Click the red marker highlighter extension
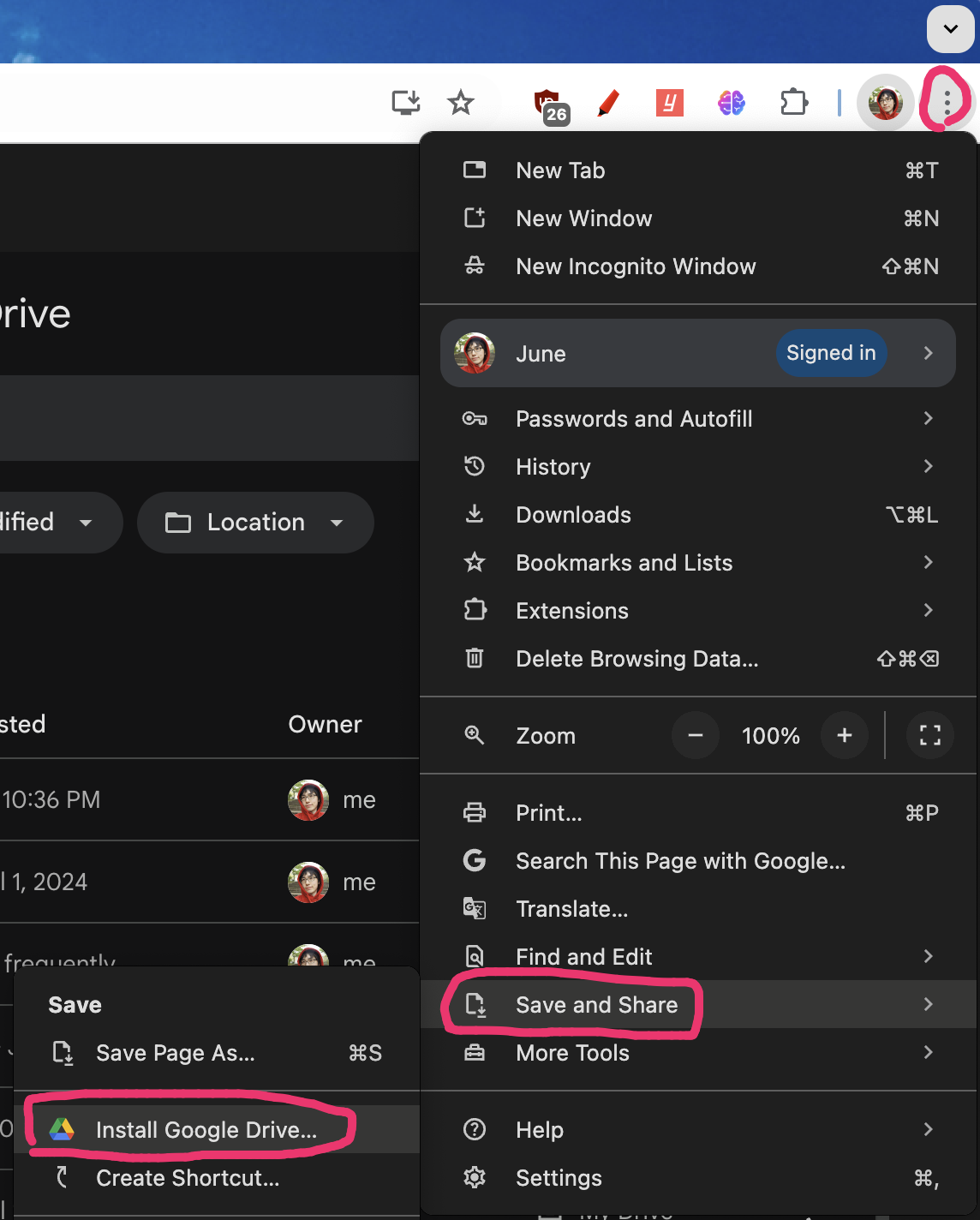 (608, 103)
